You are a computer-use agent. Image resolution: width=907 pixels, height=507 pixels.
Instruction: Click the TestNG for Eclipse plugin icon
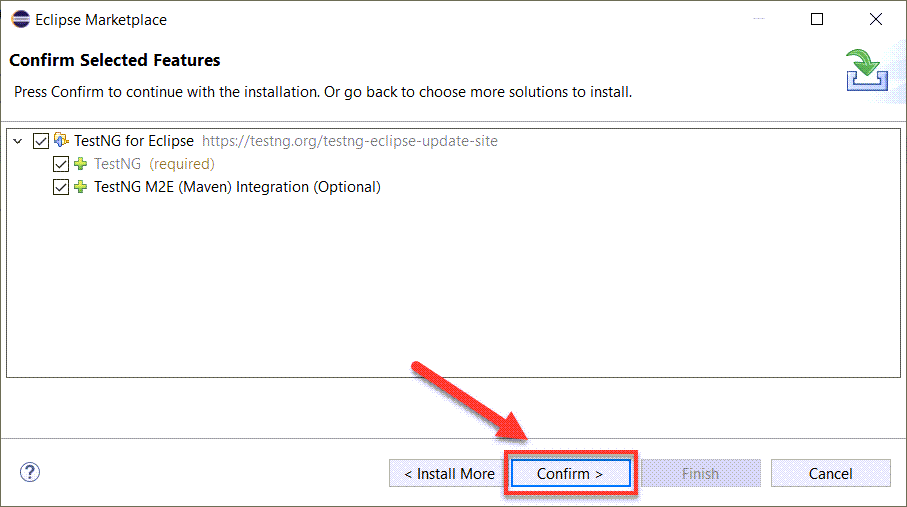click(x=61, y=140)
